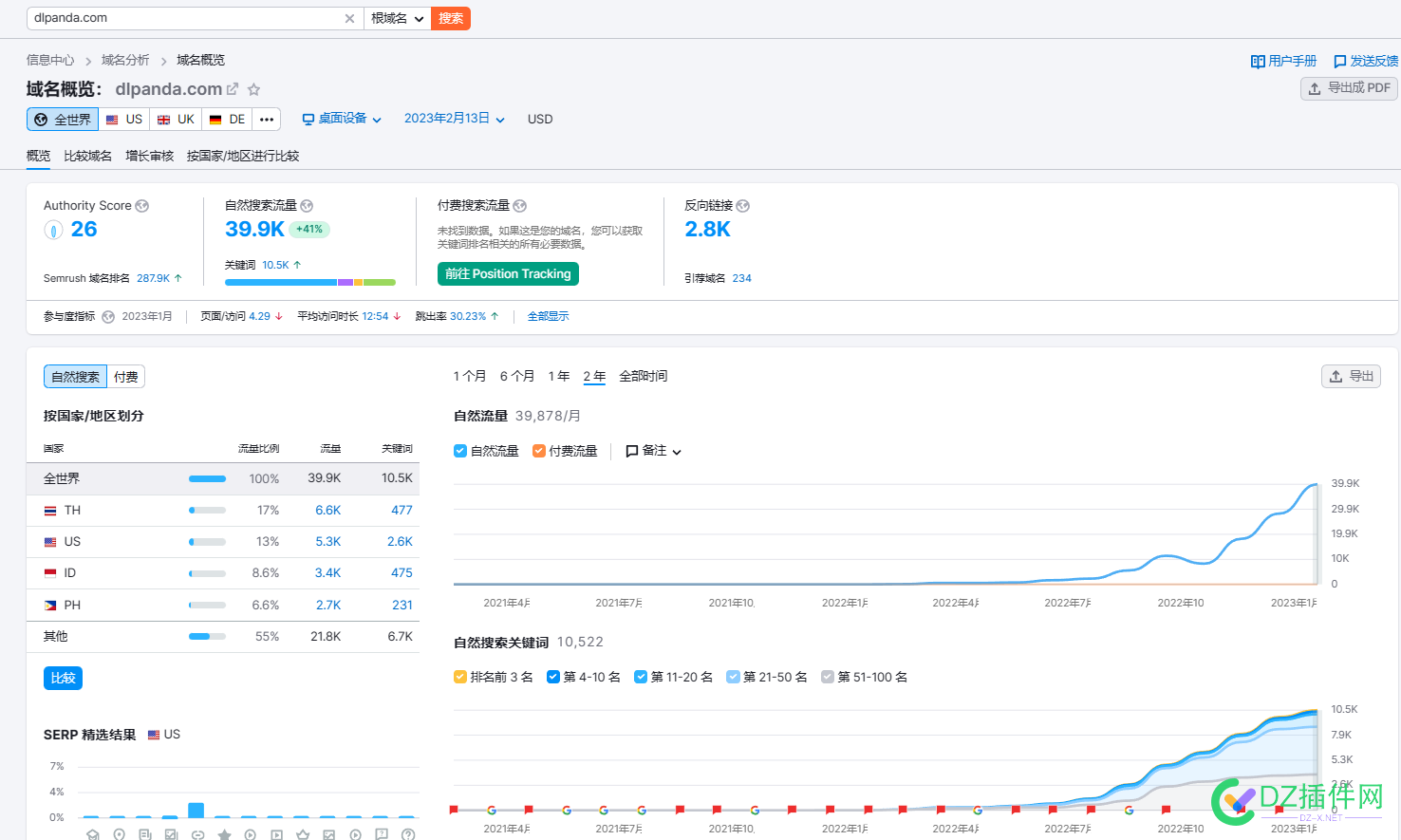Open 全部显示 engagement metrics link
Image resolution: width=1401 pixels, height=840 pixels.
(x=548, y=317)
